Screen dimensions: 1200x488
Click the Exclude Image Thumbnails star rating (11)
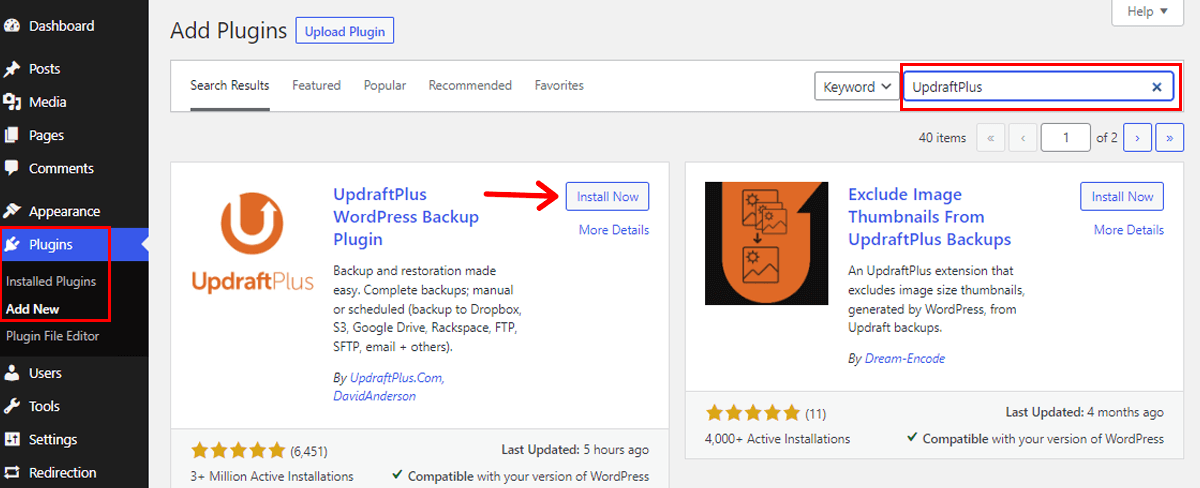(x=767, y=413)
